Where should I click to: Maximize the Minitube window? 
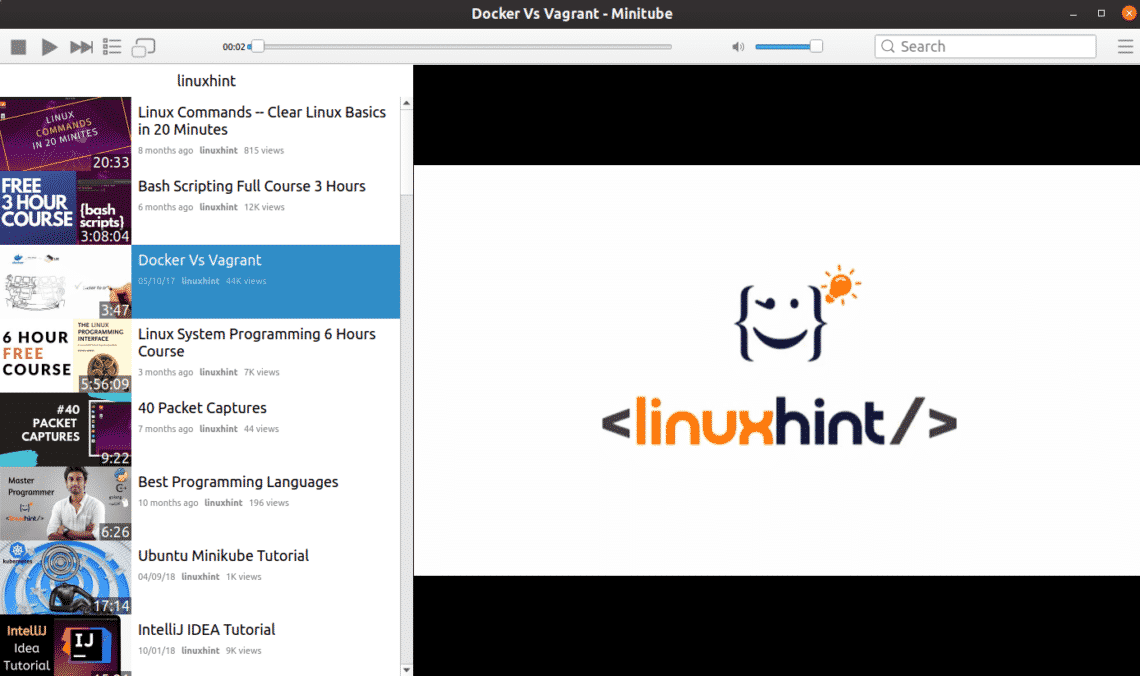[x=1101, y=14]
